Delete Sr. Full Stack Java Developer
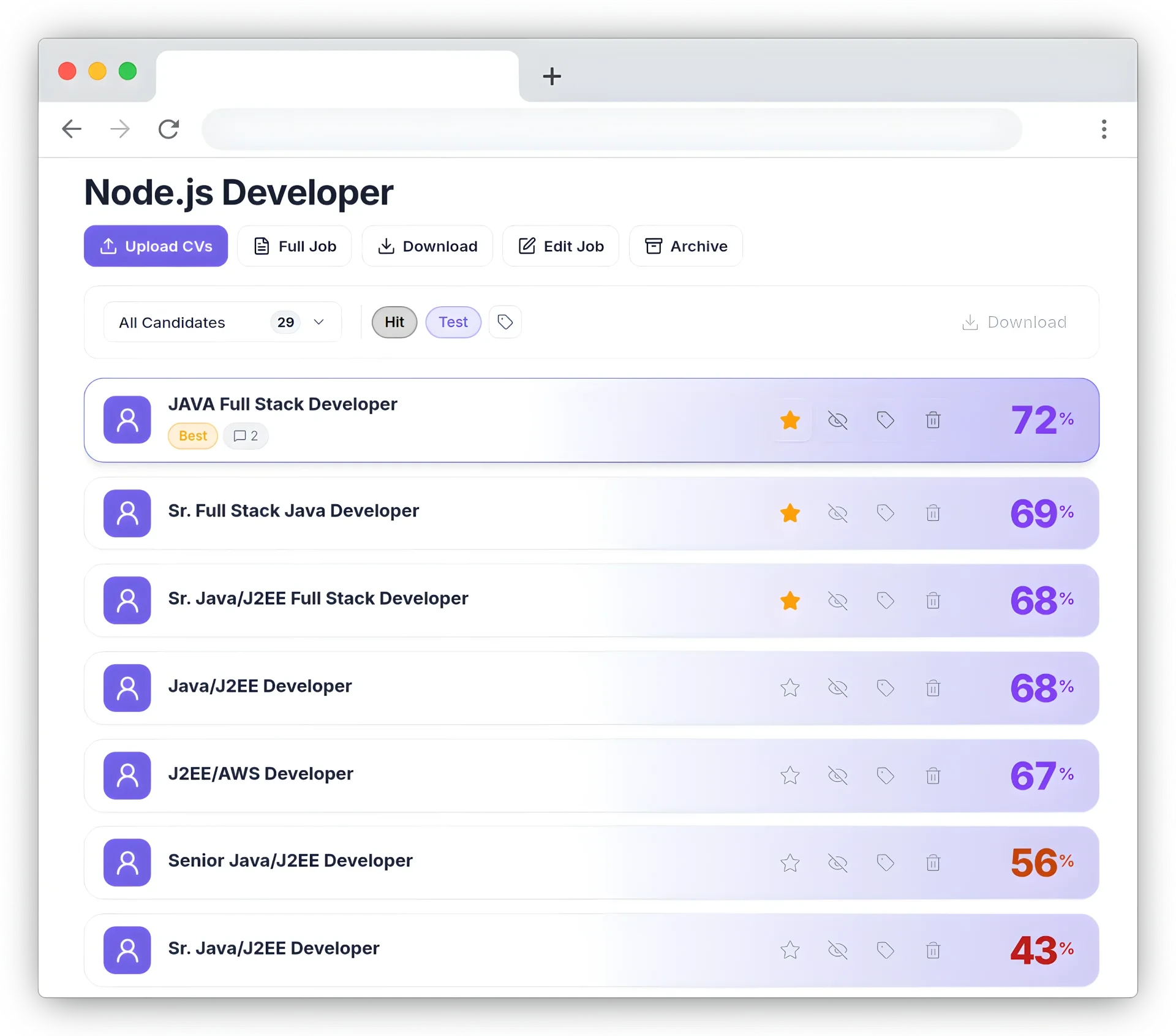1176x1036 pixels. coord(933,513)
